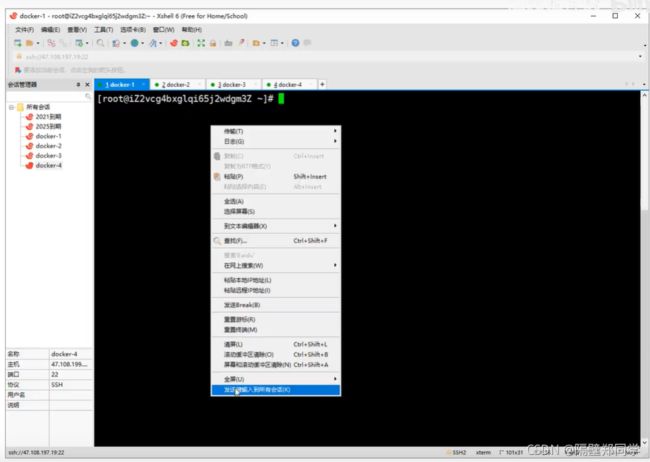Click the docker-3 session icon in tree
Image resolution: width=650 pixels, height=462 pixels.
29,156
